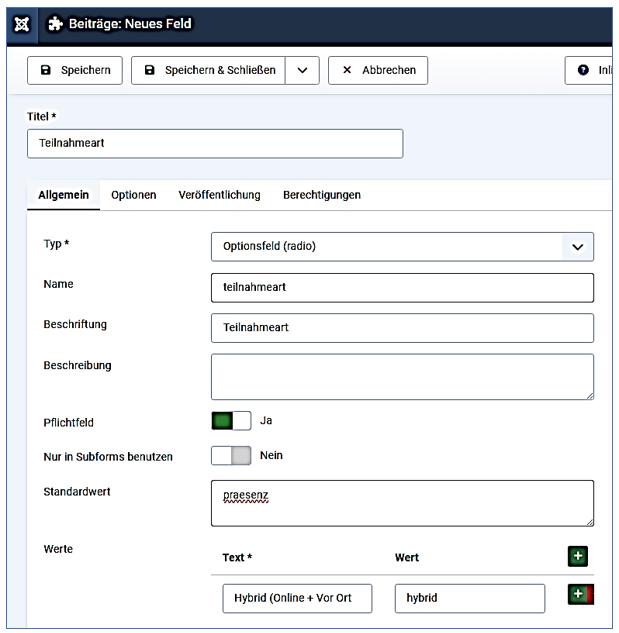
Task: Click the Speichern button
Action: (x=75, y=70)
